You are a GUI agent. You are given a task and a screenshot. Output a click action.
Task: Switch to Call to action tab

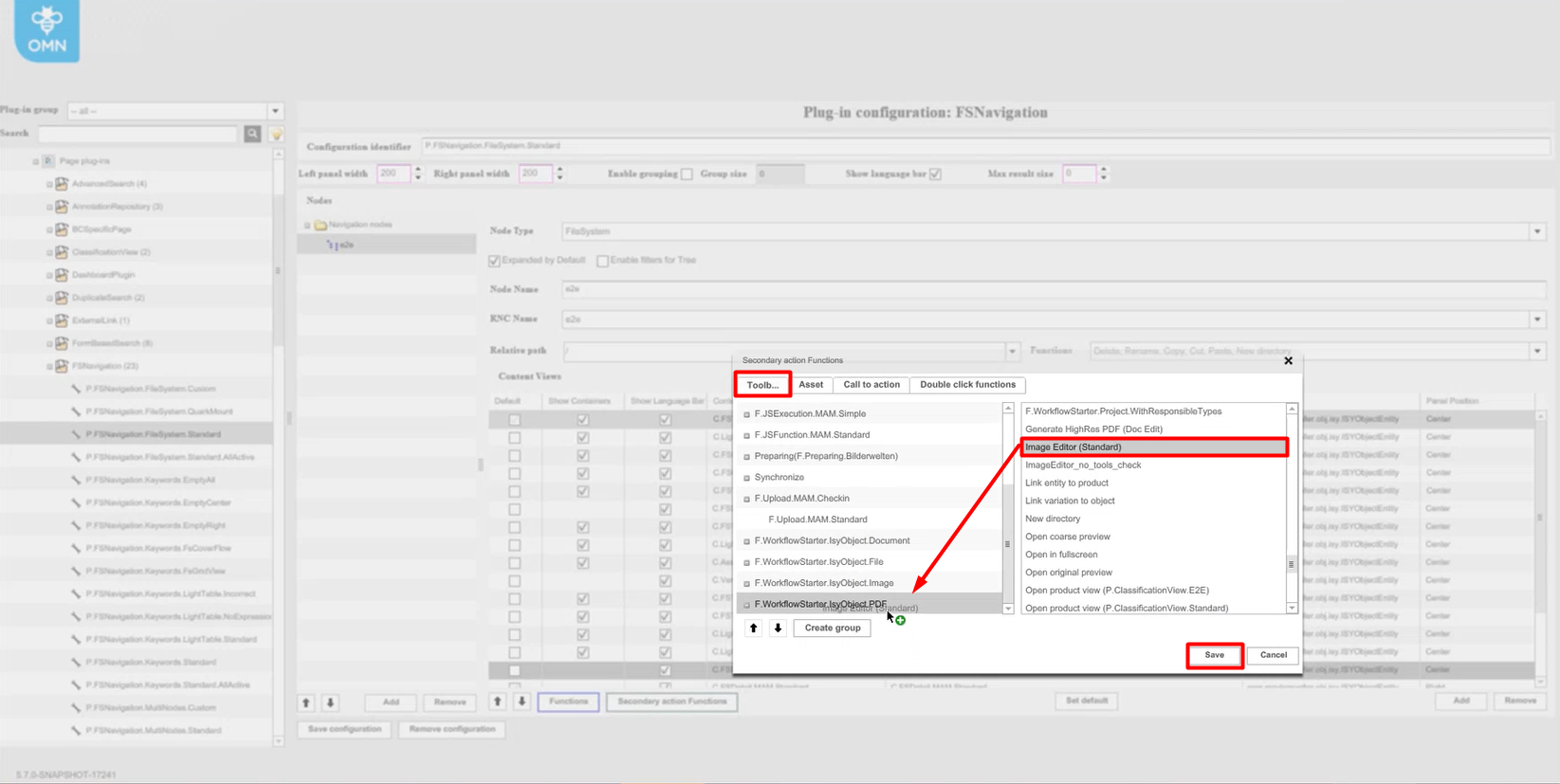(872, 385)
